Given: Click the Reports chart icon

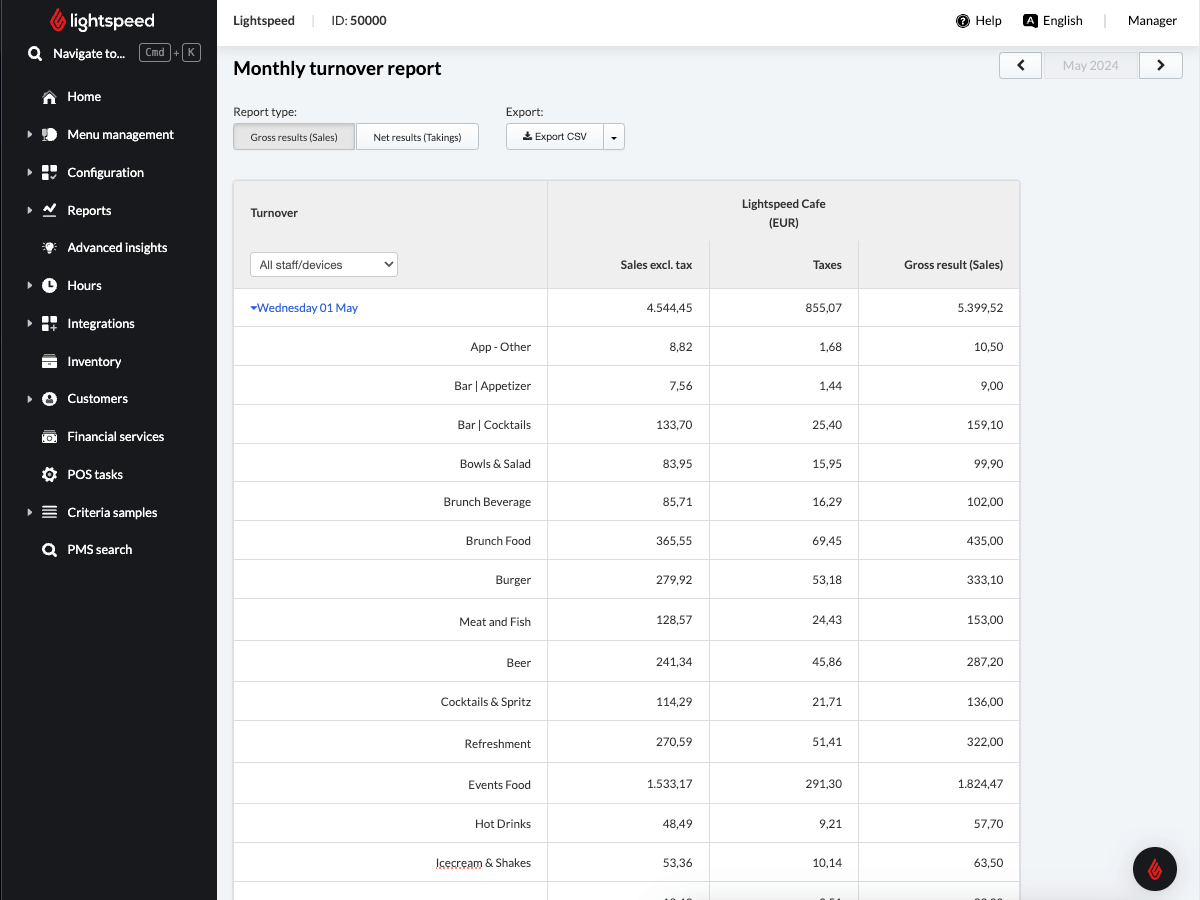Looking at the screenshot, I should [x=49, y=211].
